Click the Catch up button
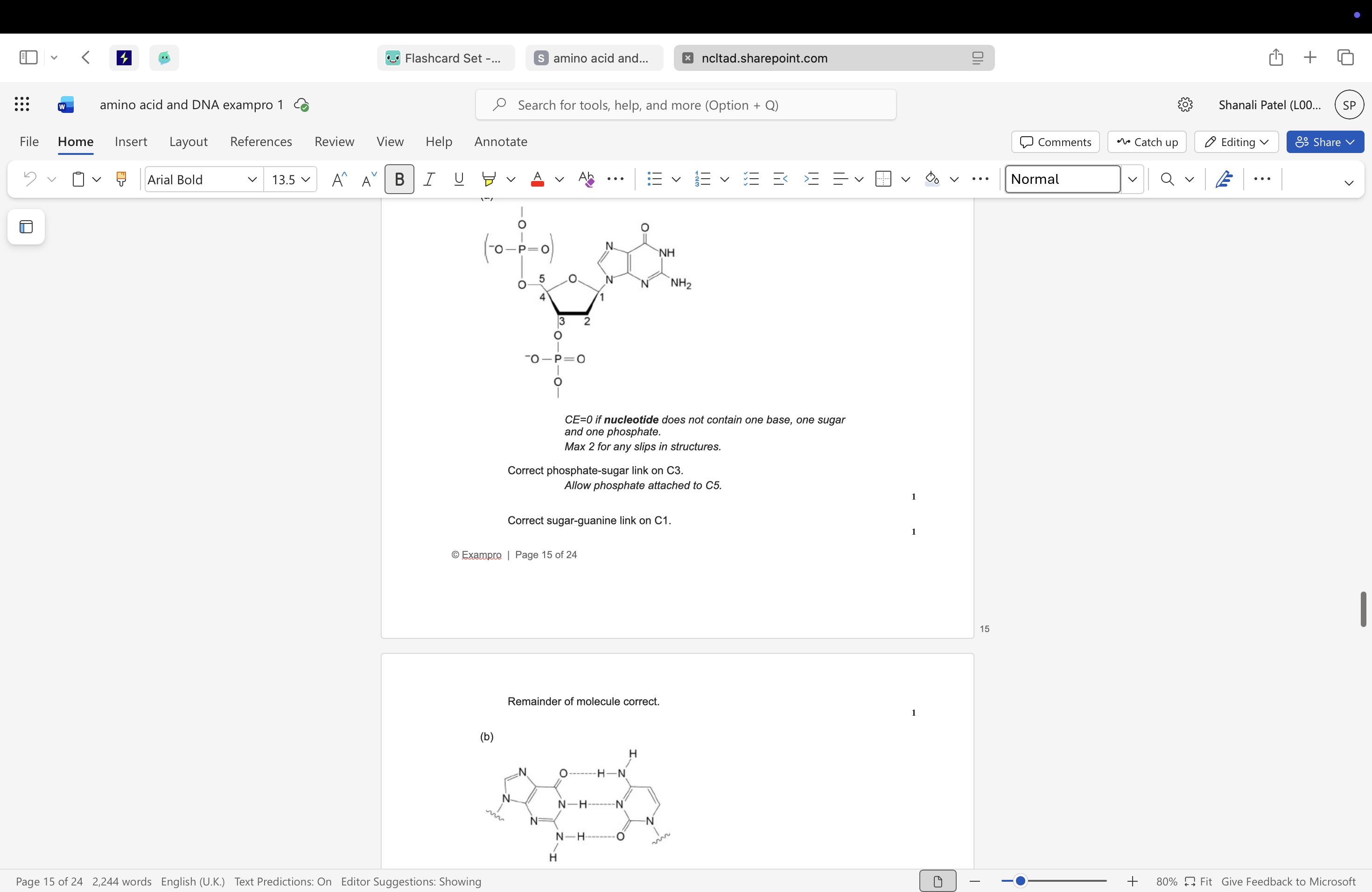This screenshot has height=892, width=1372. pos(1147,142)
